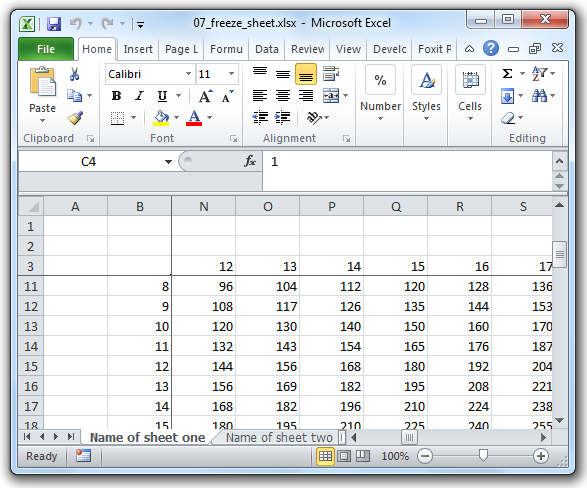Image resolution: width=587 pixels, height=488 pixels.
Task: Click the red Font Color swatch
Action: pos(194,118)
